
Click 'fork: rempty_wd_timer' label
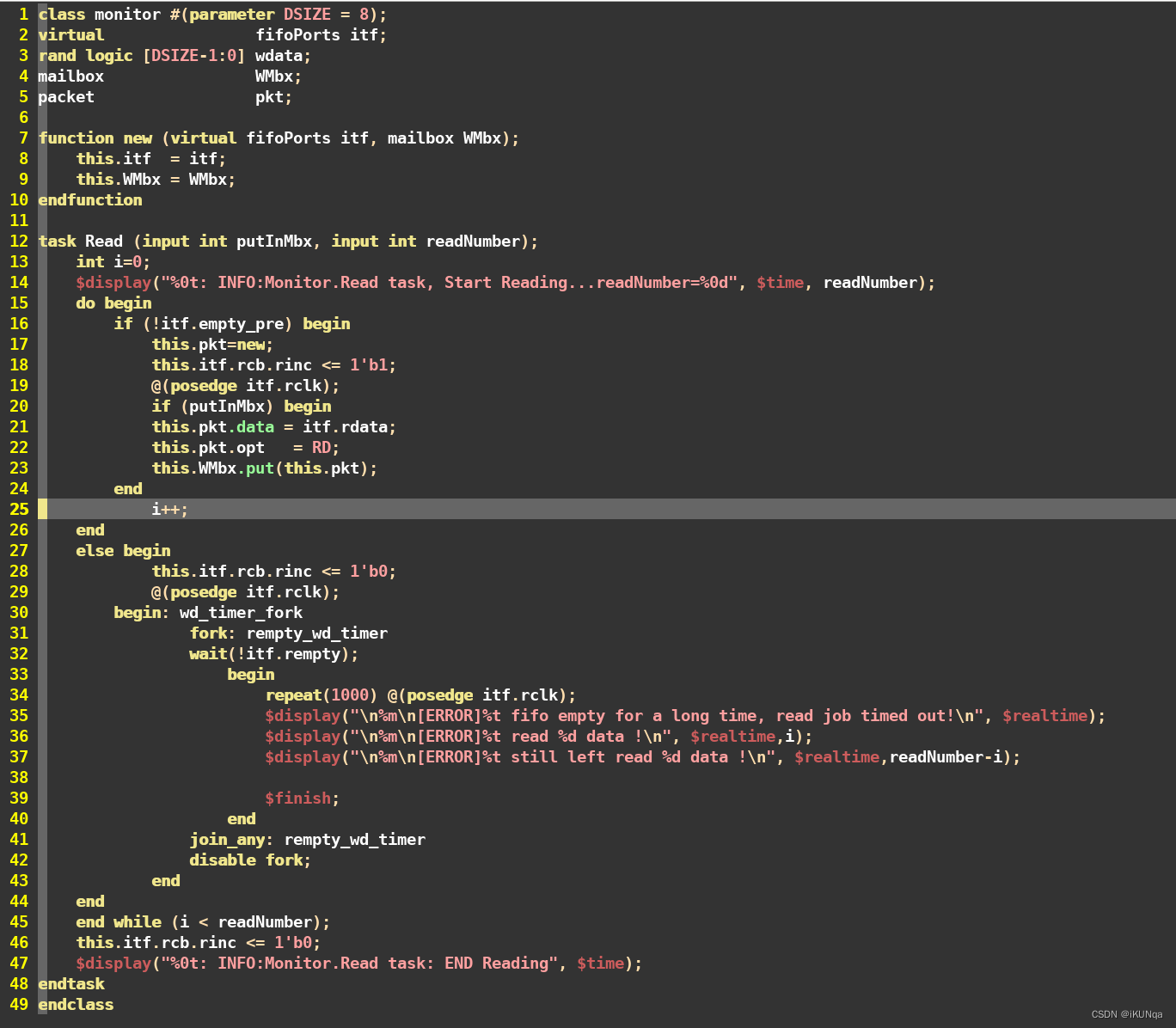tap(289, 633)
